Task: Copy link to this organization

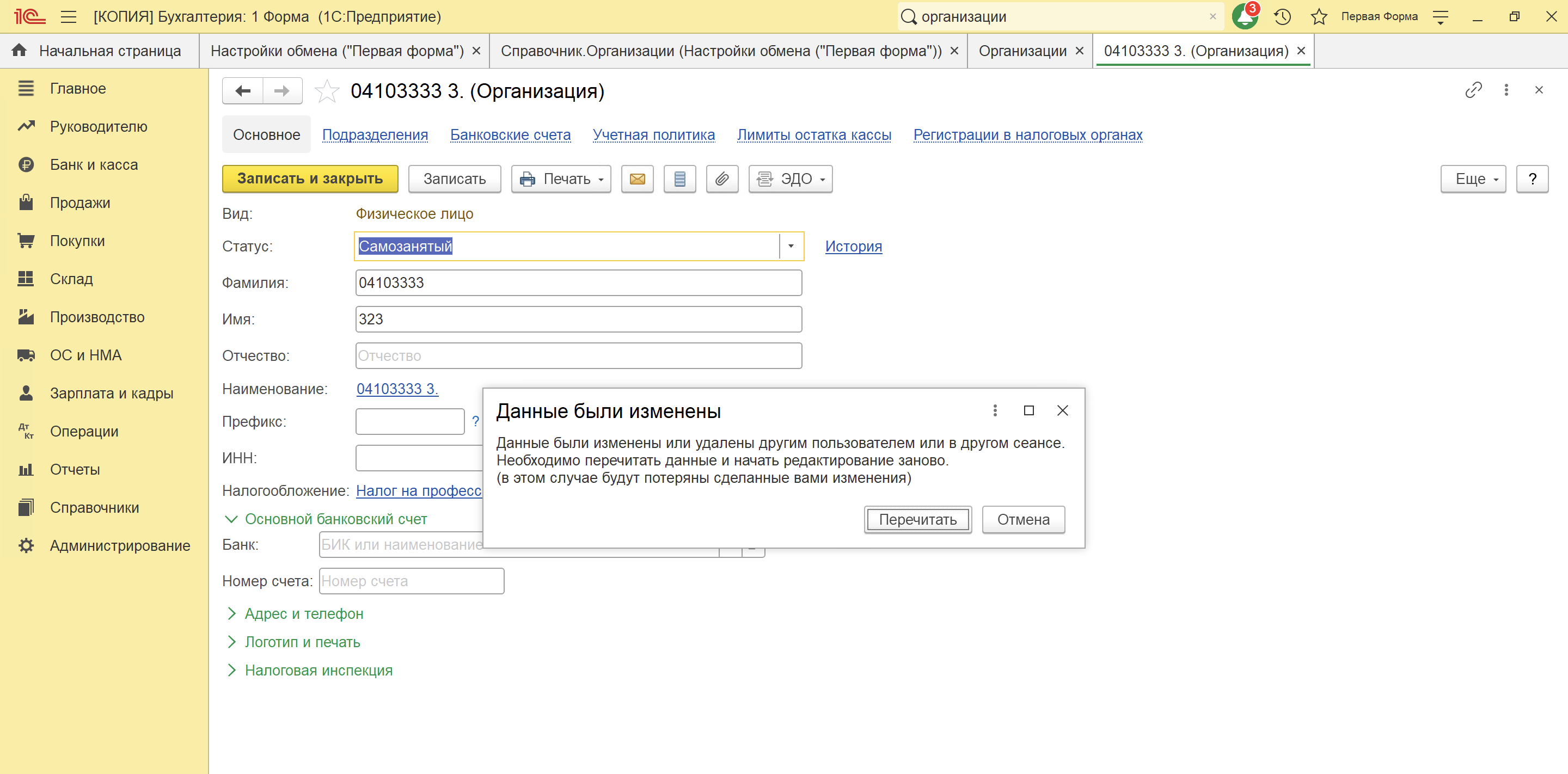Action: click(x=1473, y=90)
